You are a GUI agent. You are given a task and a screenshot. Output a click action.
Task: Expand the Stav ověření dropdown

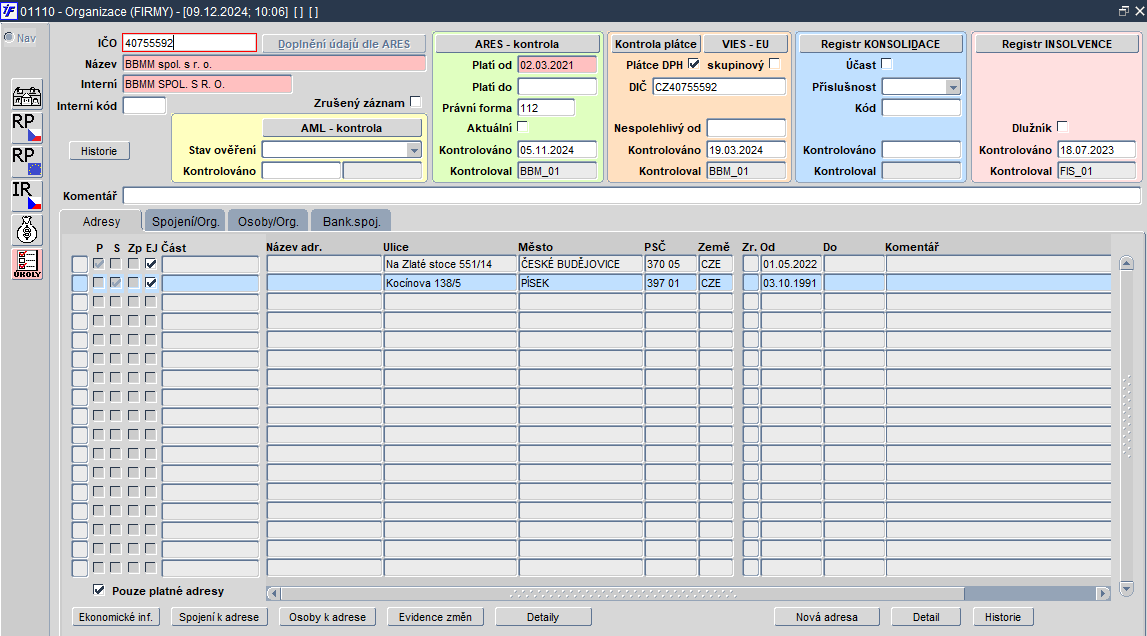coord(414,150)
